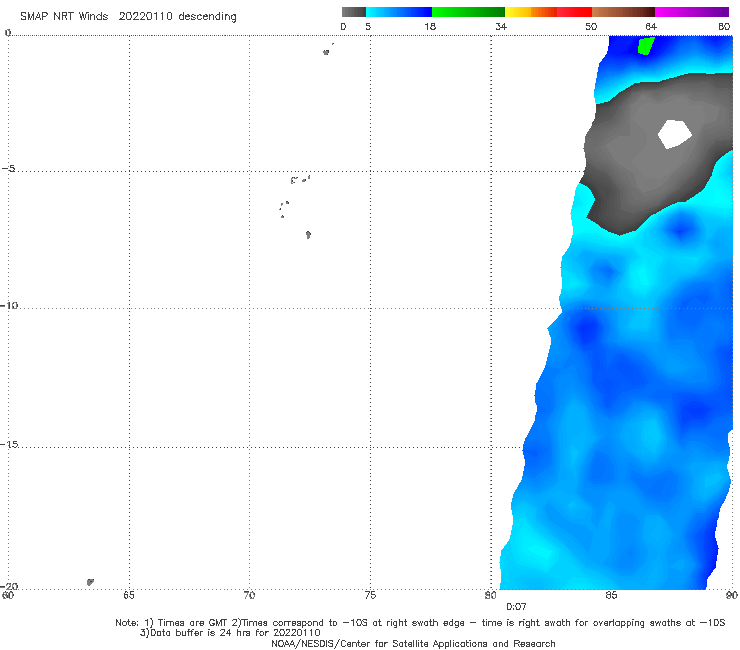Screen dimensions: 740x650
Task: Click the gray segment of the wind color scale
Action: coord(353,12)
